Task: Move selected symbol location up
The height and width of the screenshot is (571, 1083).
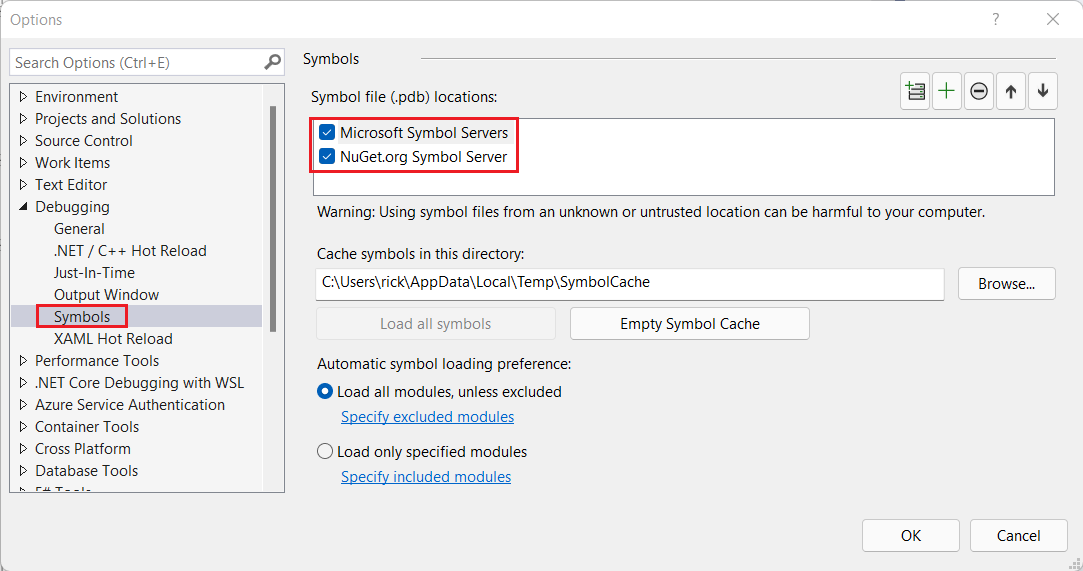Action: 1011,92
